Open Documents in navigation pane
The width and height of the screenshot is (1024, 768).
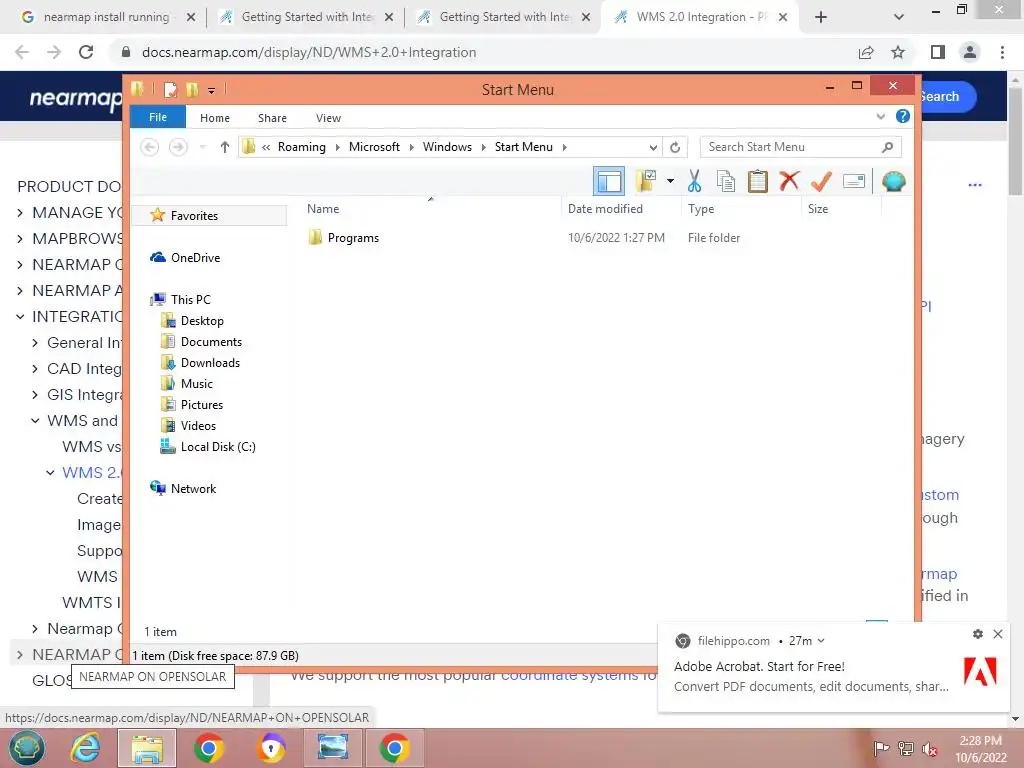point(211,342)
